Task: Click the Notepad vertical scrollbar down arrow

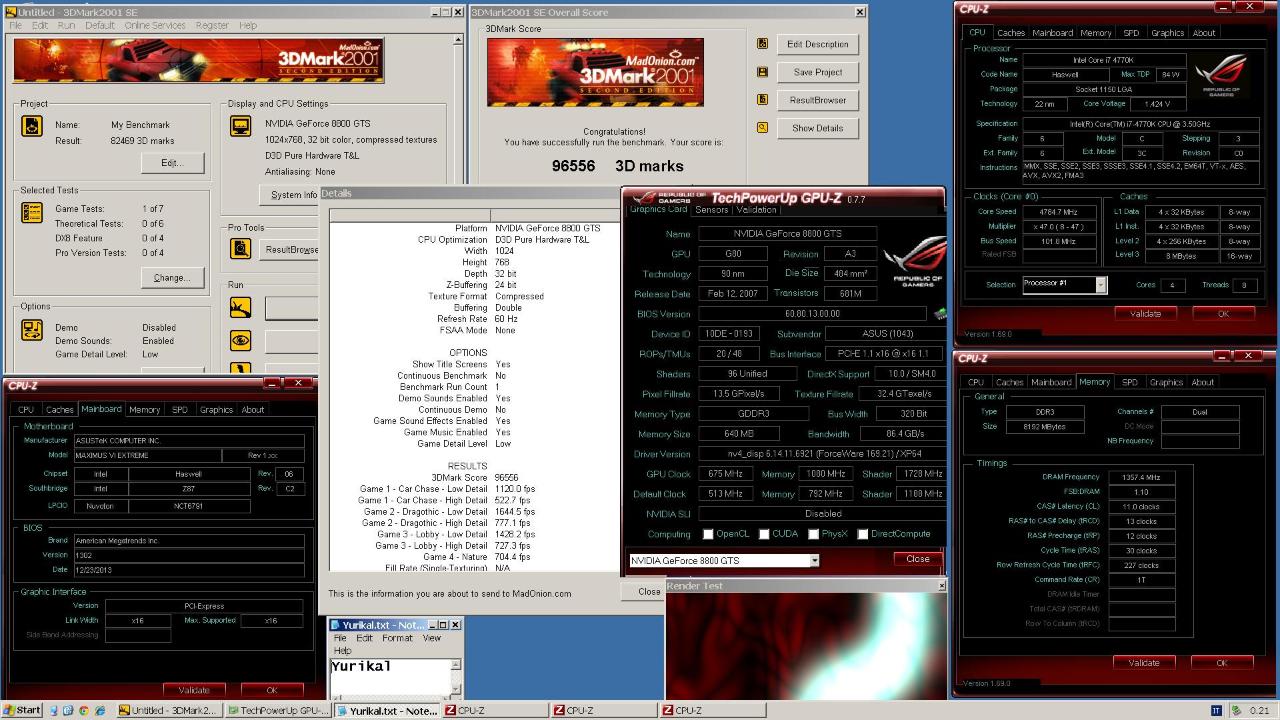Action: 456,691
